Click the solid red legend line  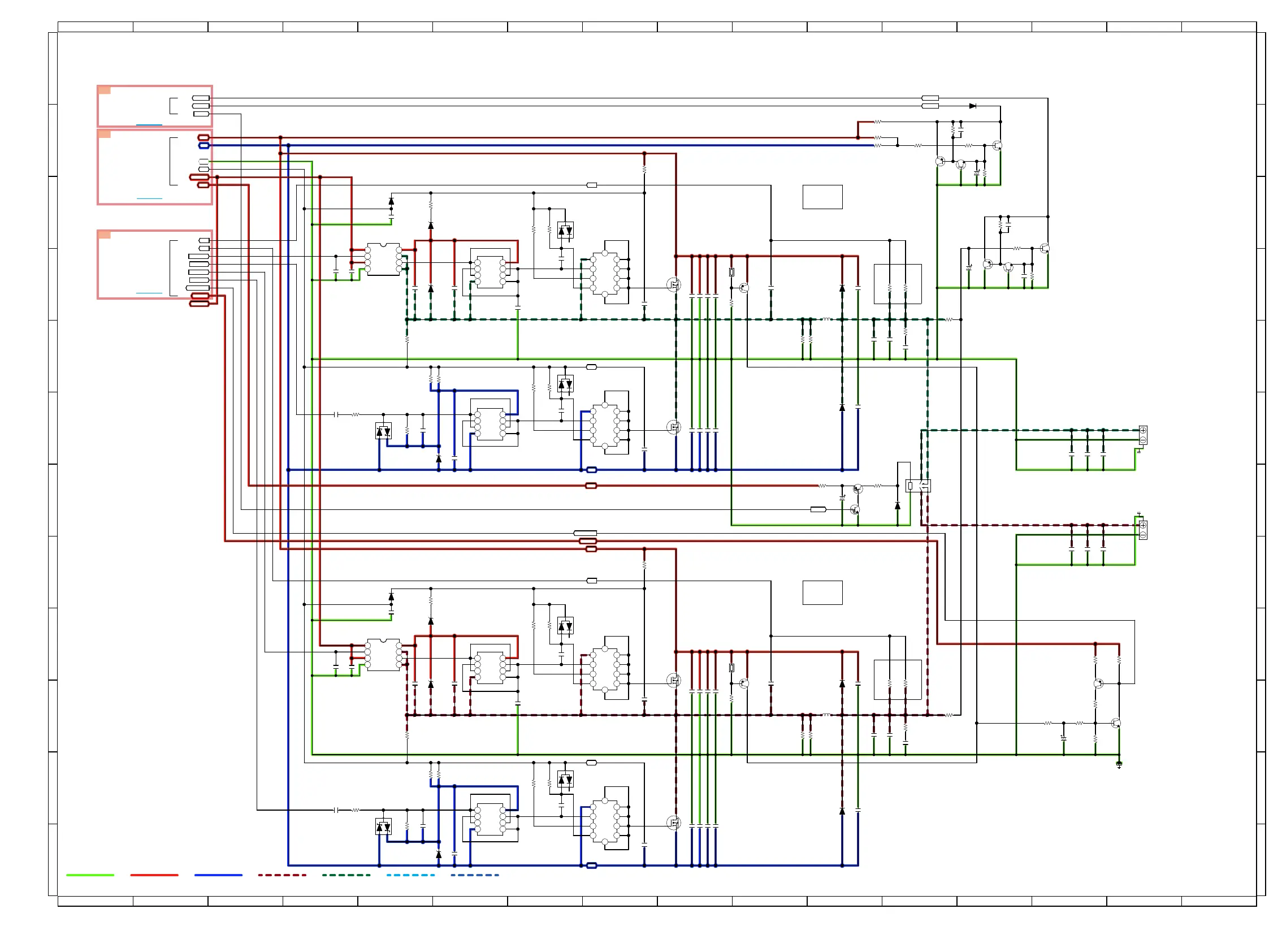coord(154,875)
